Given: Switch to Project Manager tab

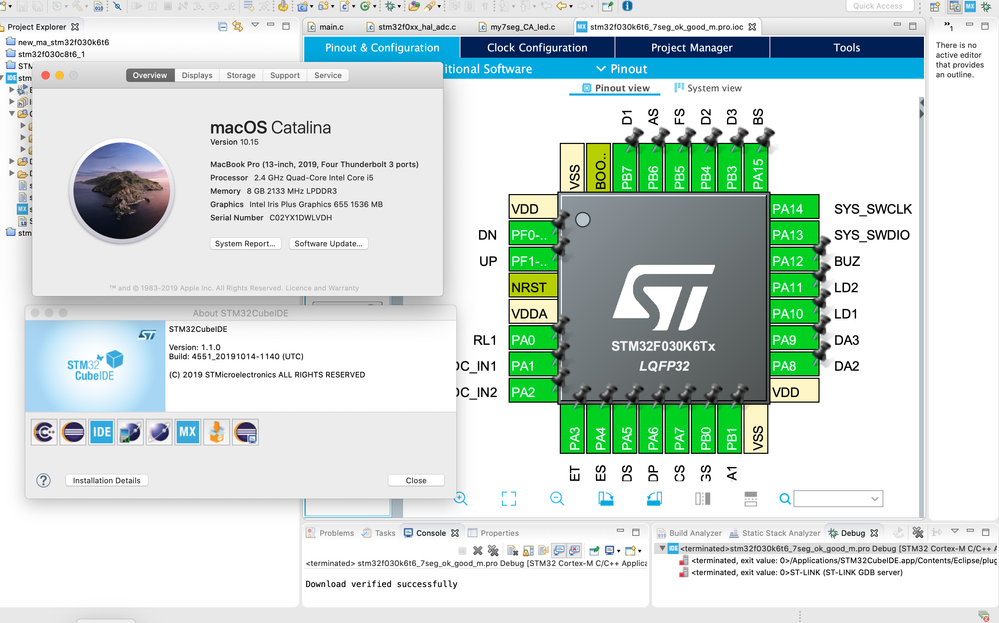Looking at the screenshot, I should pyautogui.click(x=692, y=47).
